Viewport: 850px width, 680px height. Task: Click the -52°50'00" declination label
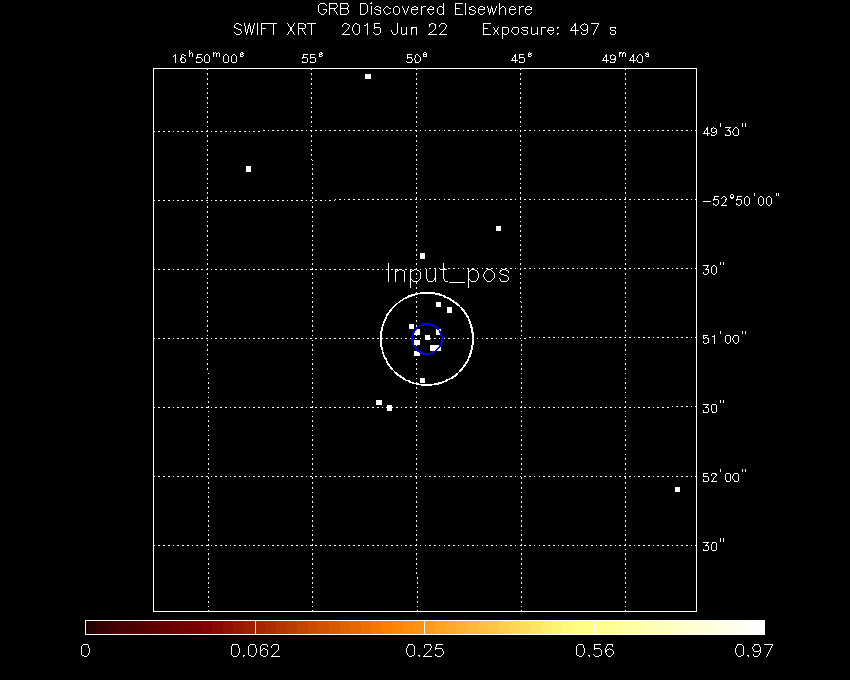pos(740,200)
